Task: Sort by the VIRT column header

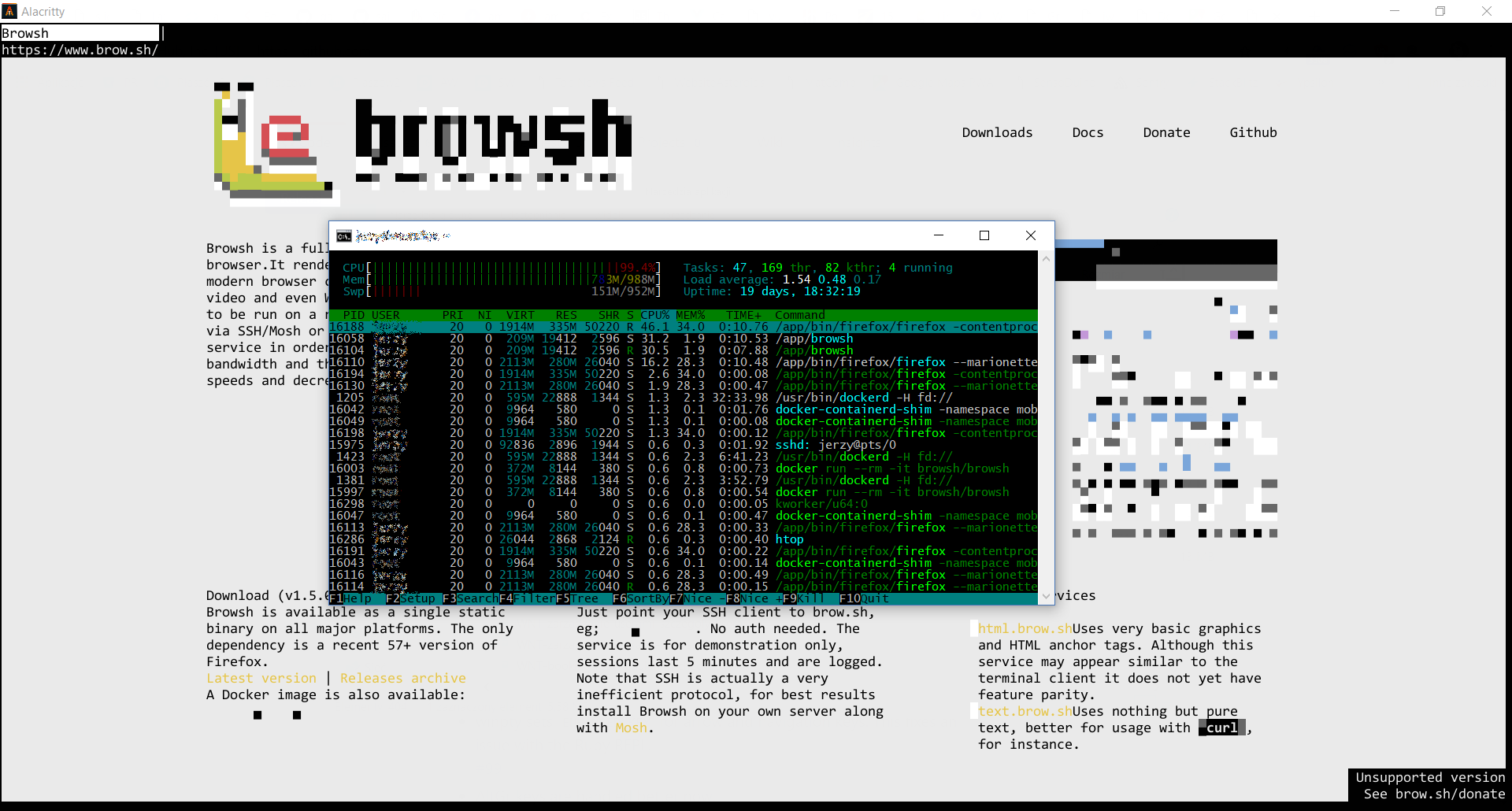Action: 521,315
